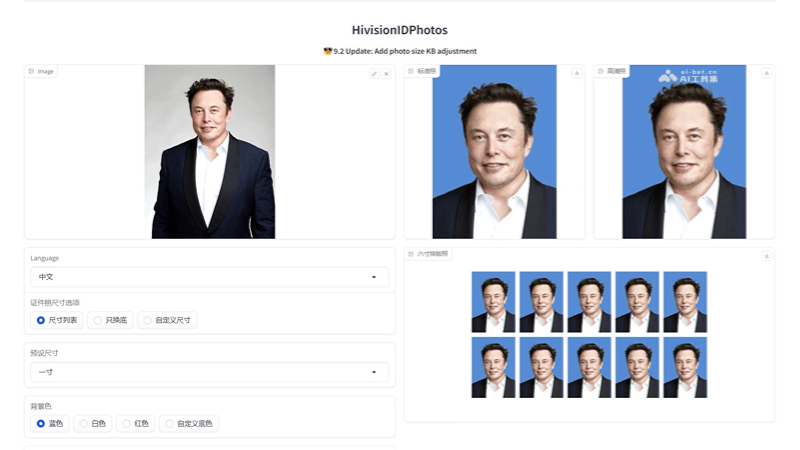Click the image icon beside the Image label
Screen dimensions: 800x450
[x=32, y=72]
